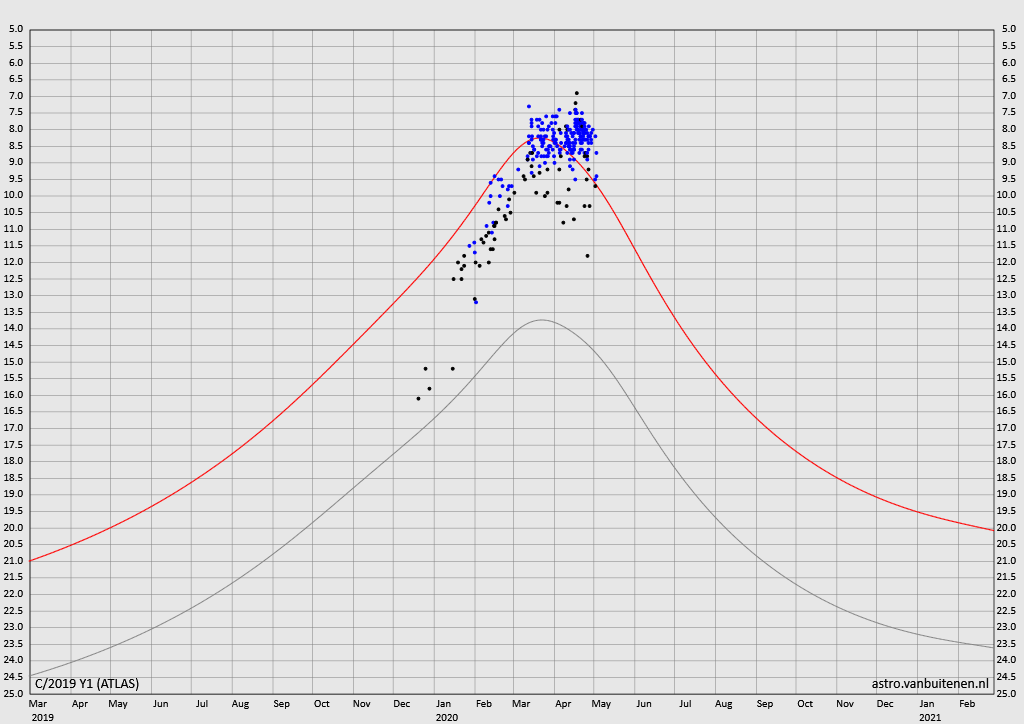Click the Feb label at the far right end
Viewport: 1024px width, 724px height.
(967, 704)
